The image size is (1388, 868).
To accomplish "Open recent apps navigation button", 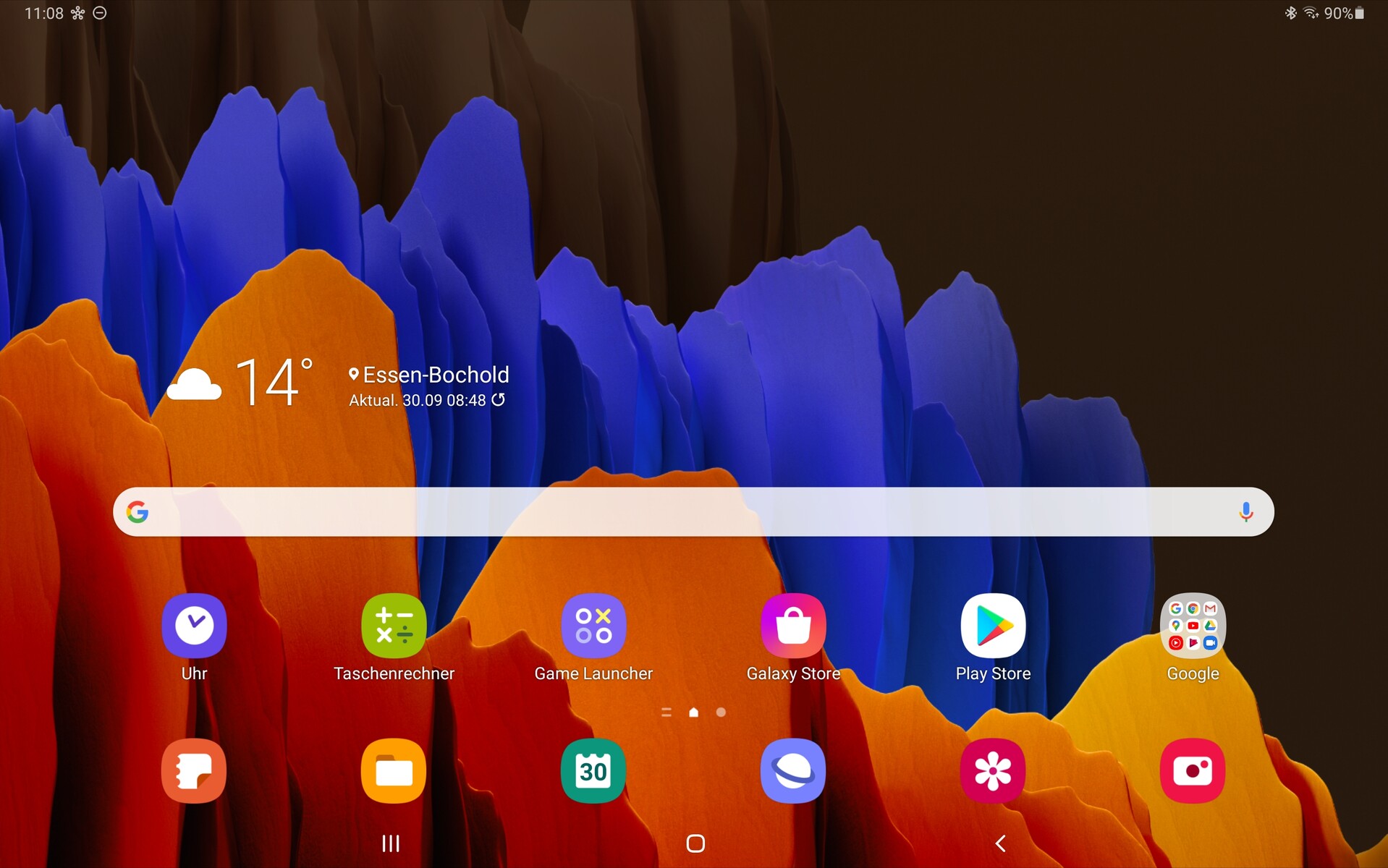I will click(391, 843).
